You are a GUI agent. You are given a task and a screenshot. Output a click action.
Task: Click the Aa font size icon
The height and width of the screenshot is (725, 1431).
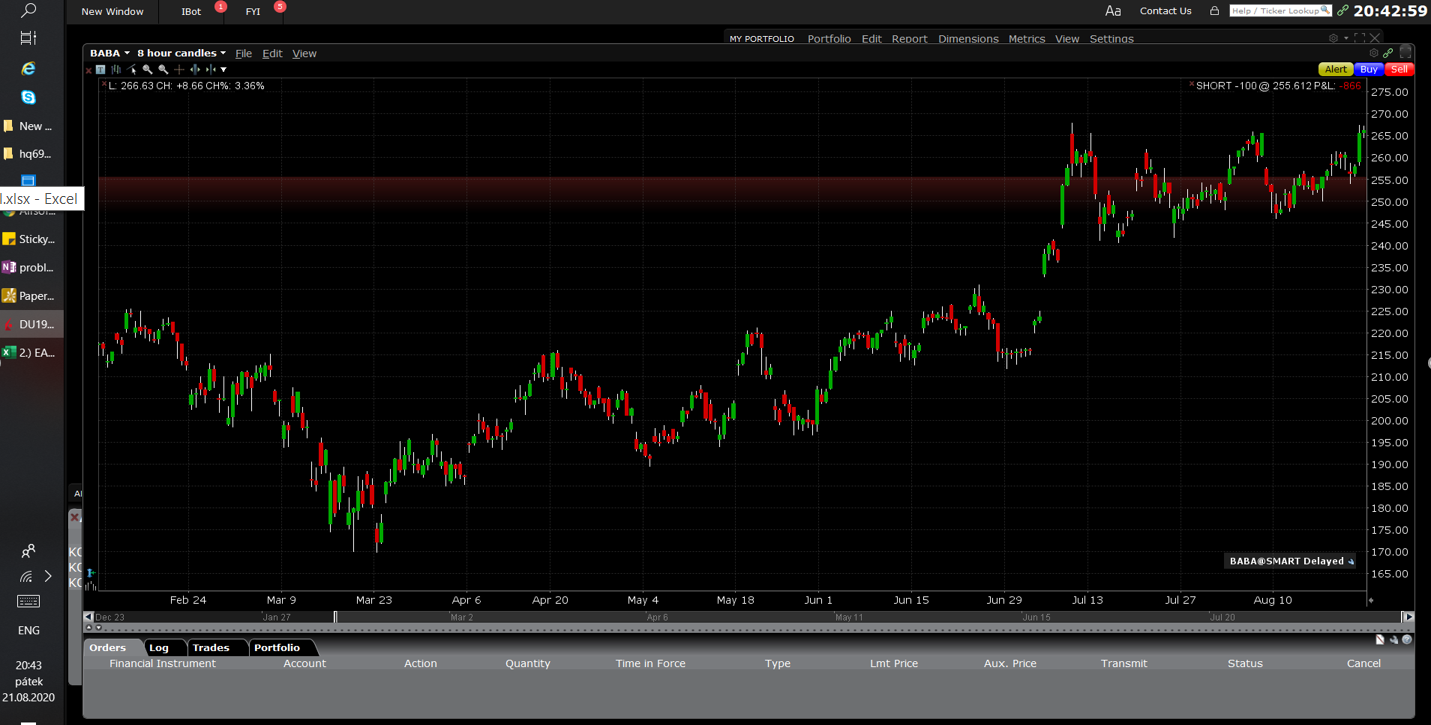[x=1113, y=11]
